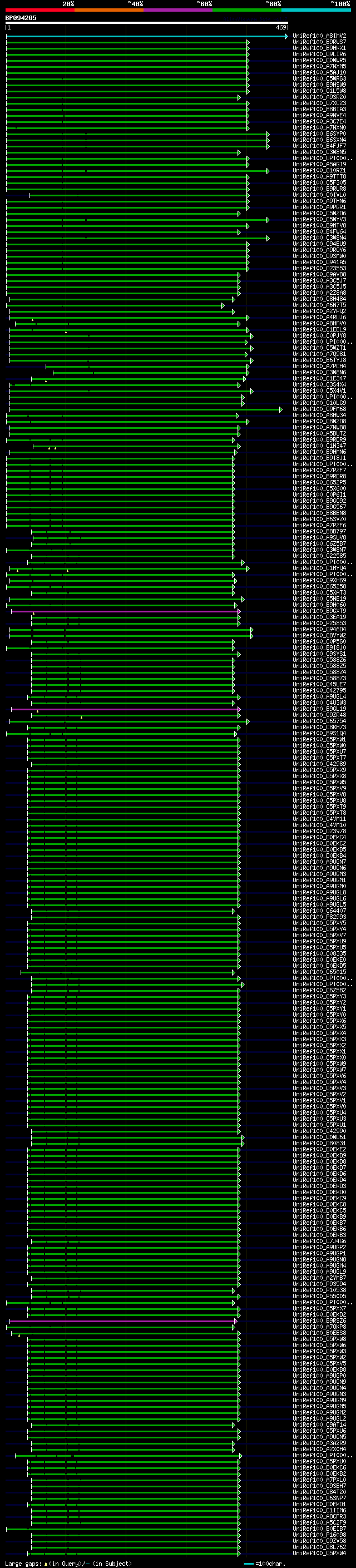
Task: Click the query length value 469
Action: point(280,27)
